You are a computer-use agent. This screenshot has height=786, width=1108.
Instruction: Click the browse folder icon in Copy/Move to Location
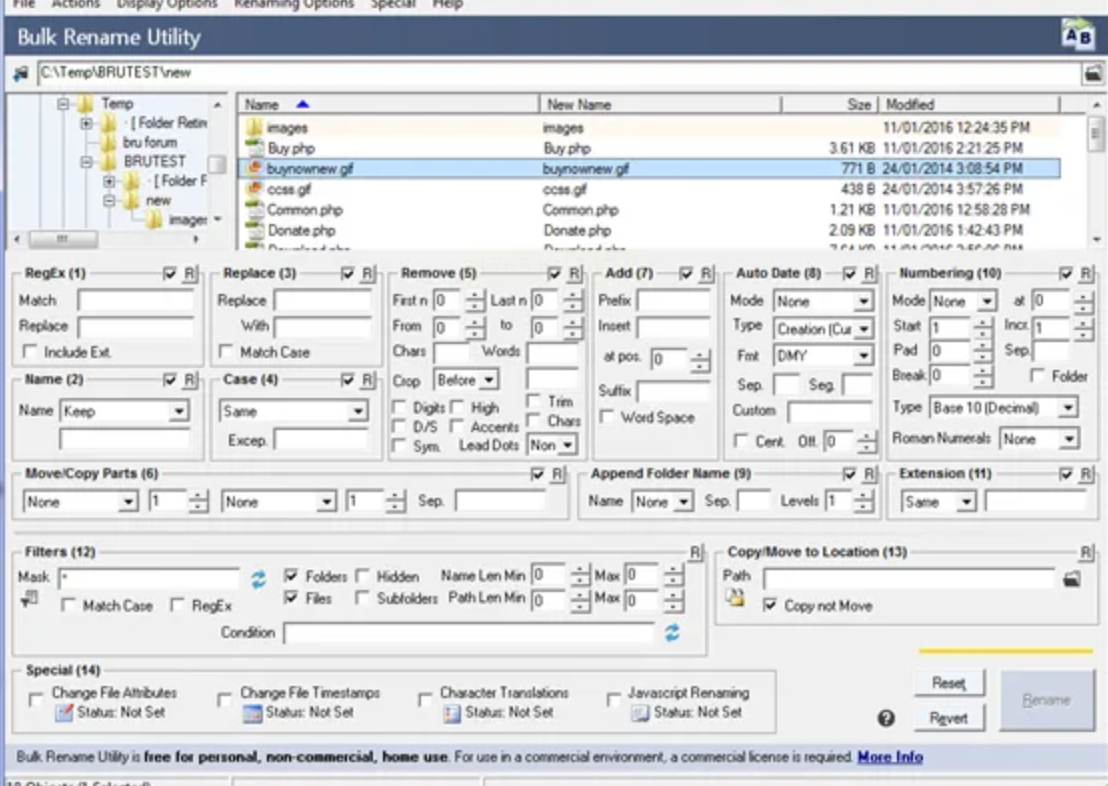(1072, 579)
